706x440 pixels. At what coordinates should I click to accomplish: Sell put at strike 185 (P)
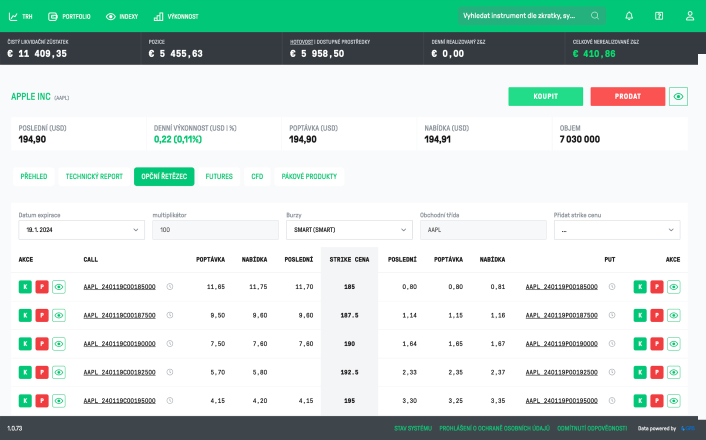[657, 287]
